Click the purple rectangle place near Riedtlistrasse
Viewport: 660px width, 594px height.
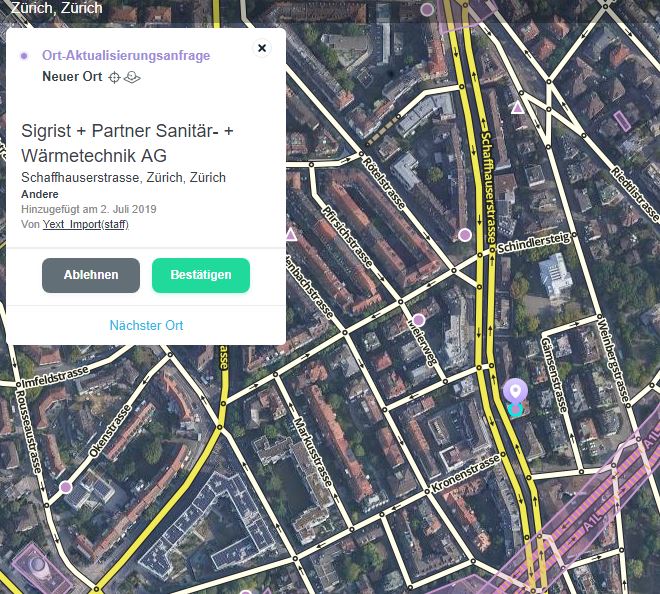622,120
